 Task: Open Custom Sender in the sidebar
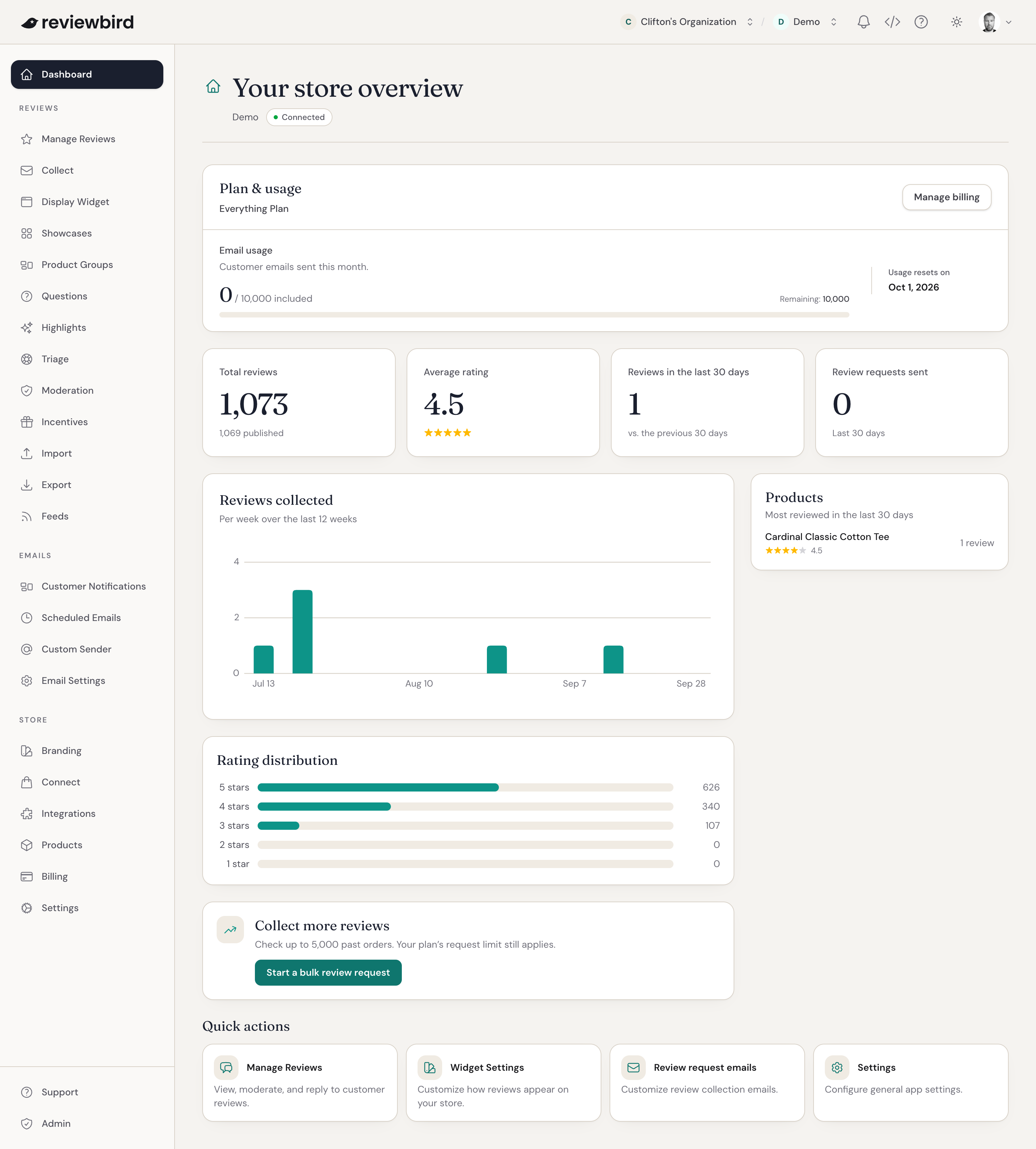(87, 649)
